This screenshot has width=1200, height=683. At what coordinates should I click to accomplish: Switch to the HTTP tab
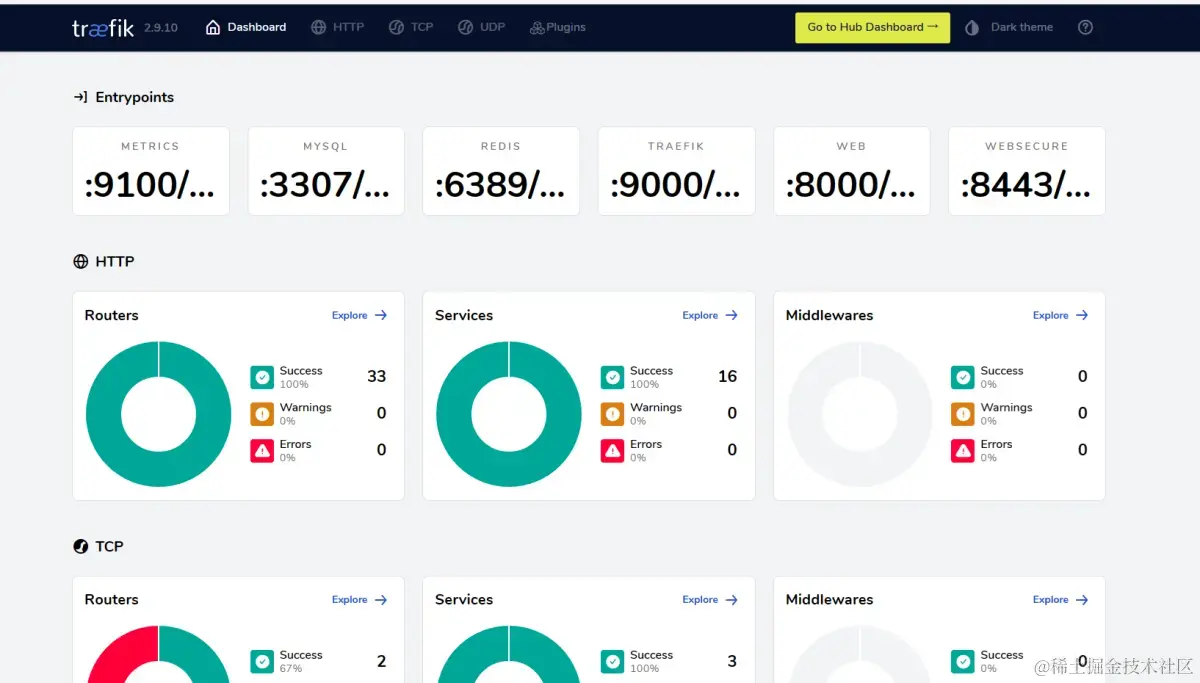point(338,27)
